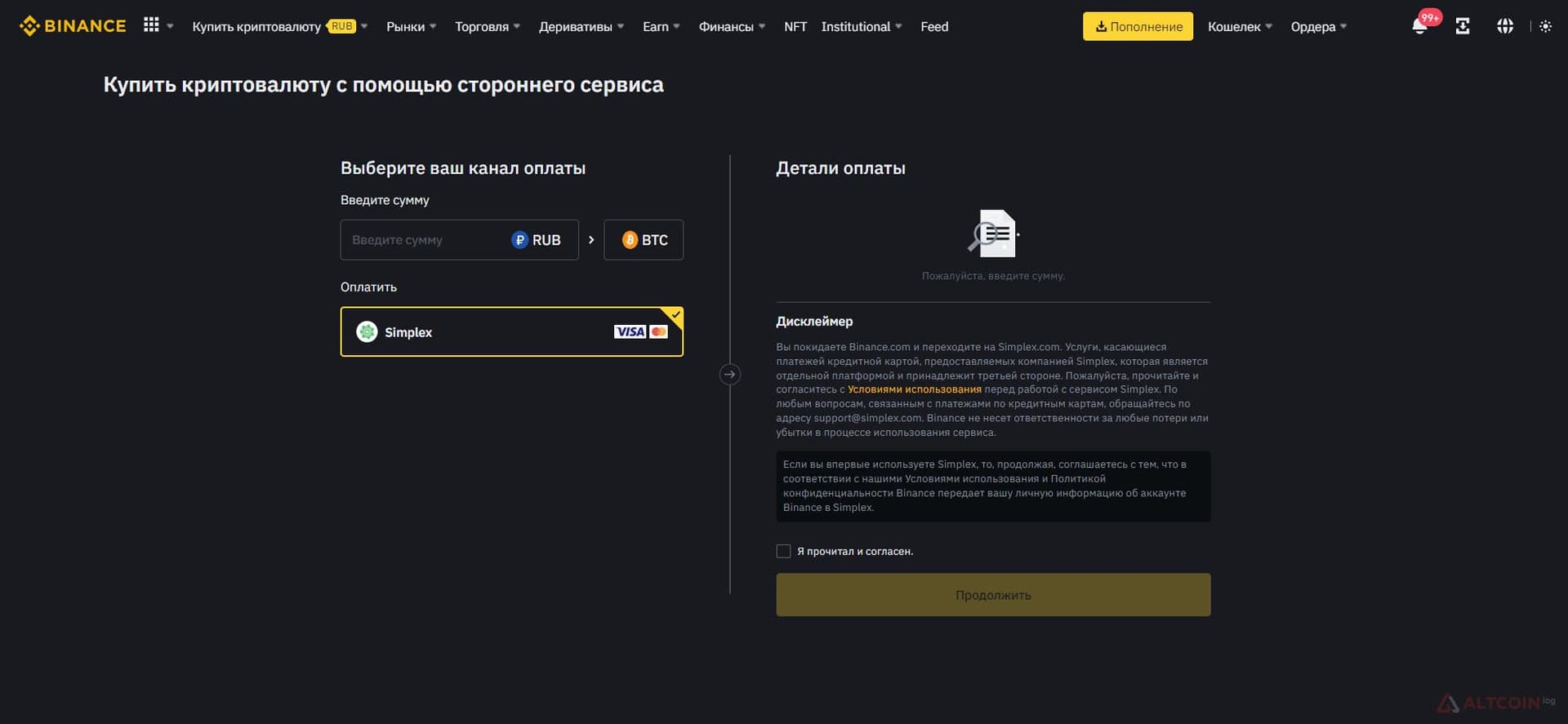
Task: Open 'Условиями использования' link
Action: pos(915,389)
